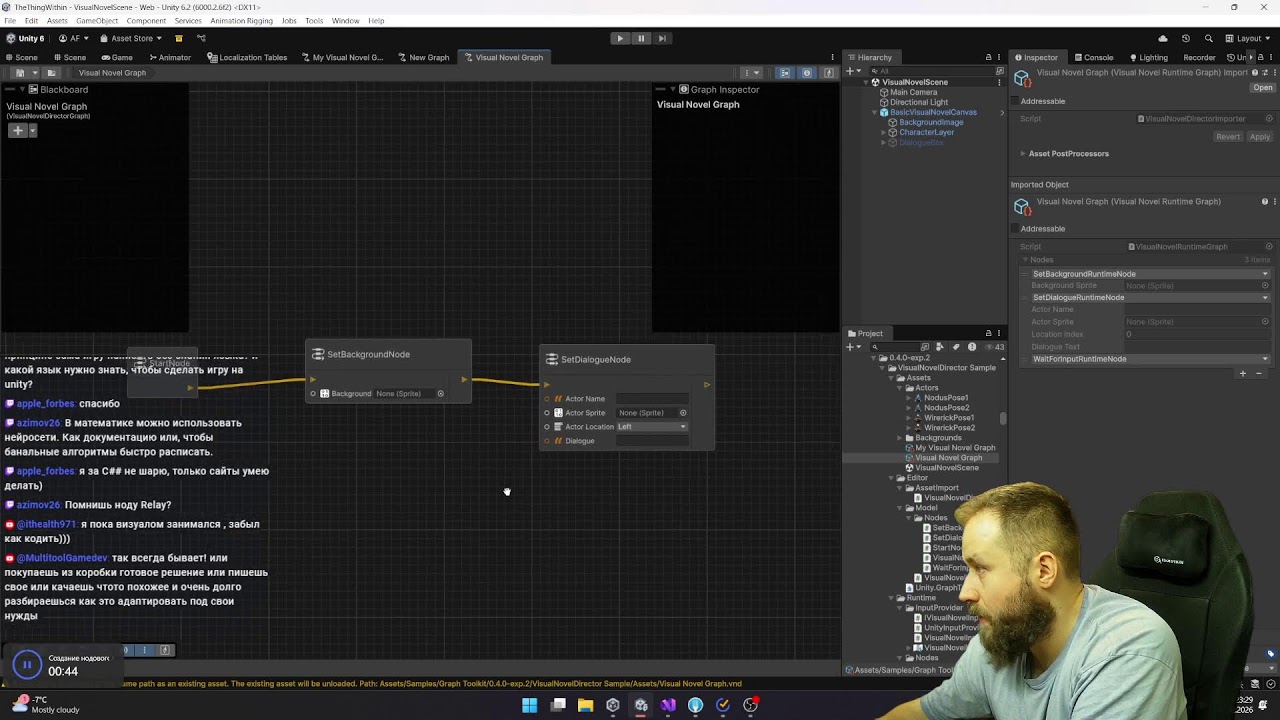Open Unity cloud services icon
The image size is (1280, 720).
(x=1162, y=38)
